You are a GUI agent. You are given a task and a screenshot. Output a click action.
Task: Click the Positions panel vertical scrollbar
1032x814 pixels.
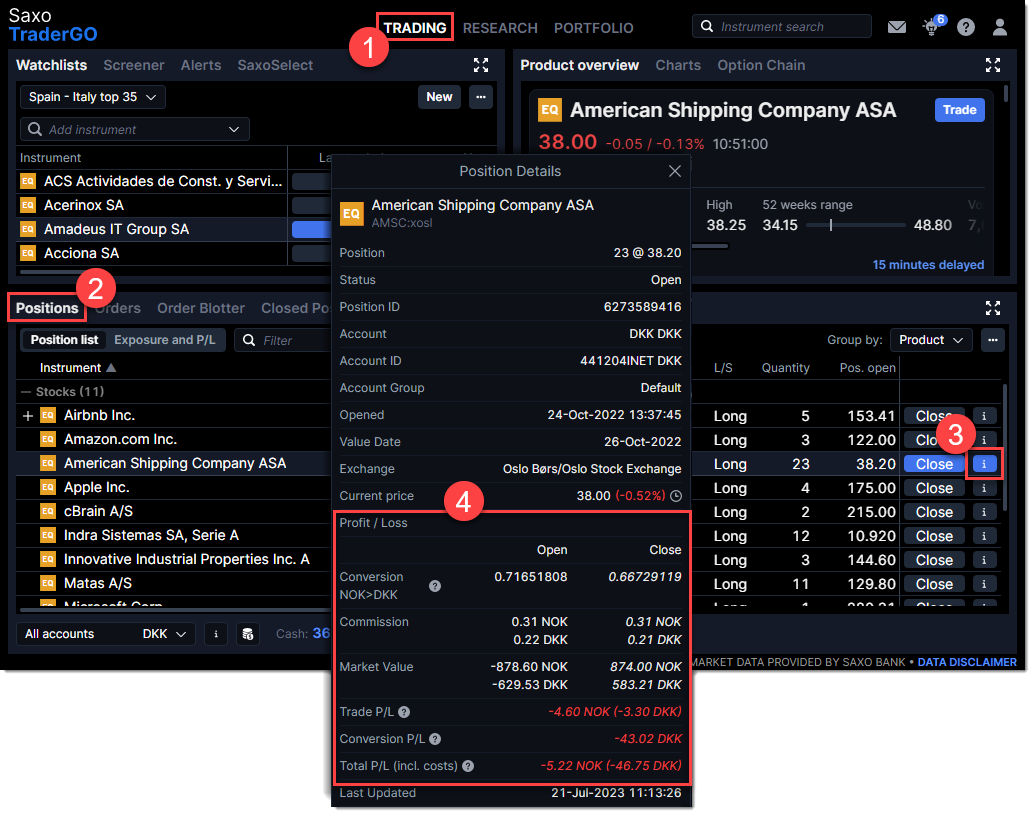[x=1004, y=447]
